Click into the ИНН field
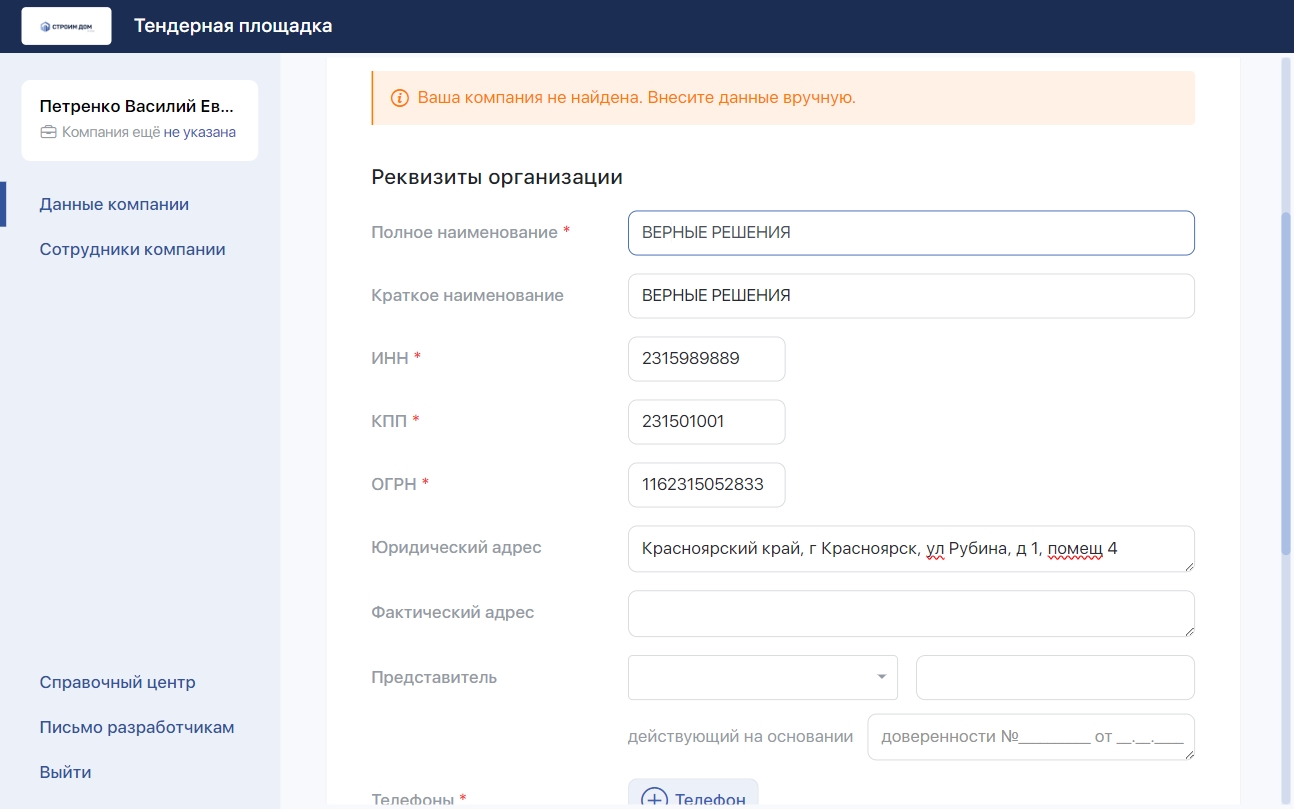The width and height of the screenshot is (1294, 810). pyautogui.click(x=706, y=359)
